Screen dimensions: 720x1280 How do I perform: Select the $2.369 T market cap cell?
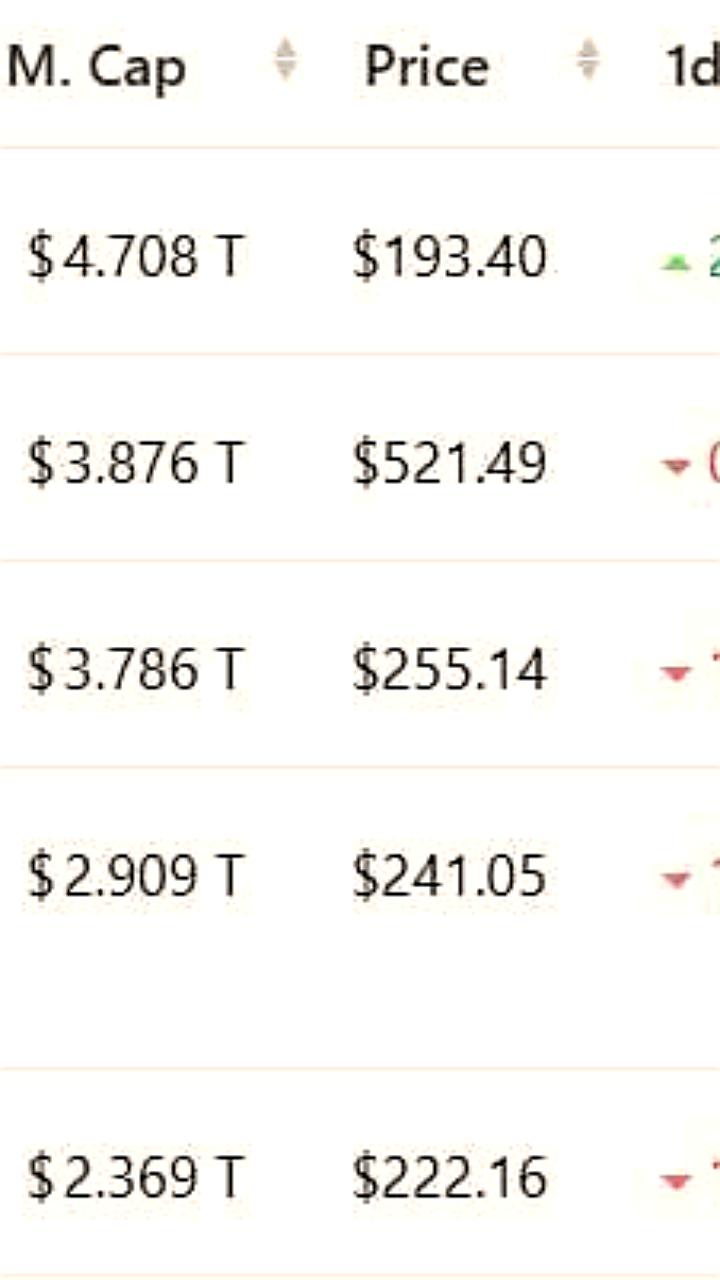(135, 1177)
